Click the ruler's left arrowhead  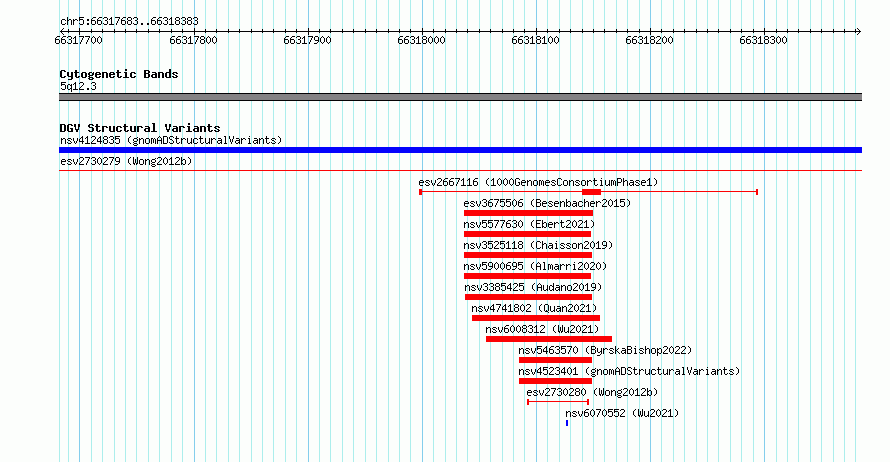click(x=62, y=31)
